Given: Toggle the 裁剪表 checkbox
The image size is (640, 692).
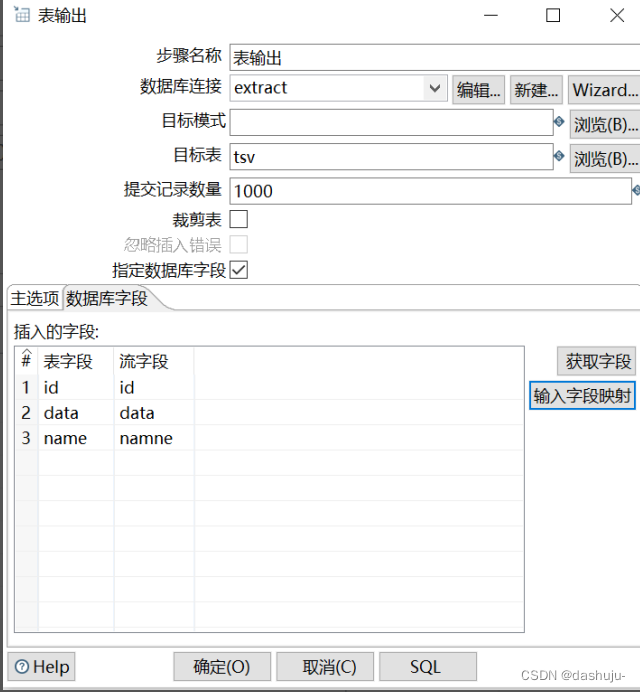Looking at the screenshot, I should pos(239,219).
